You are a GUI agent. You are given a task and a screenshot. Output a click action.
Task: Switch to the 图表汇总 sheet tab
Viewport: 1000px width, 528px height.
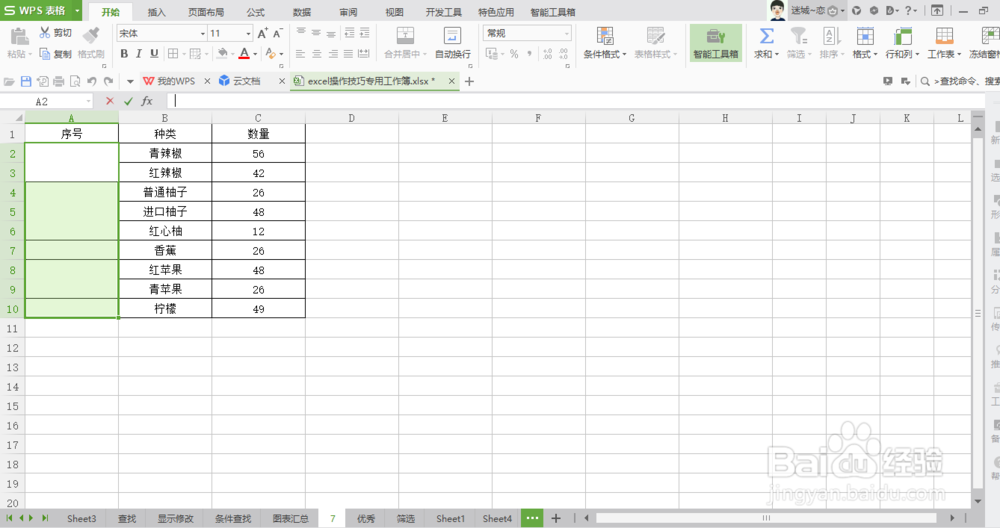click(291, 518)
